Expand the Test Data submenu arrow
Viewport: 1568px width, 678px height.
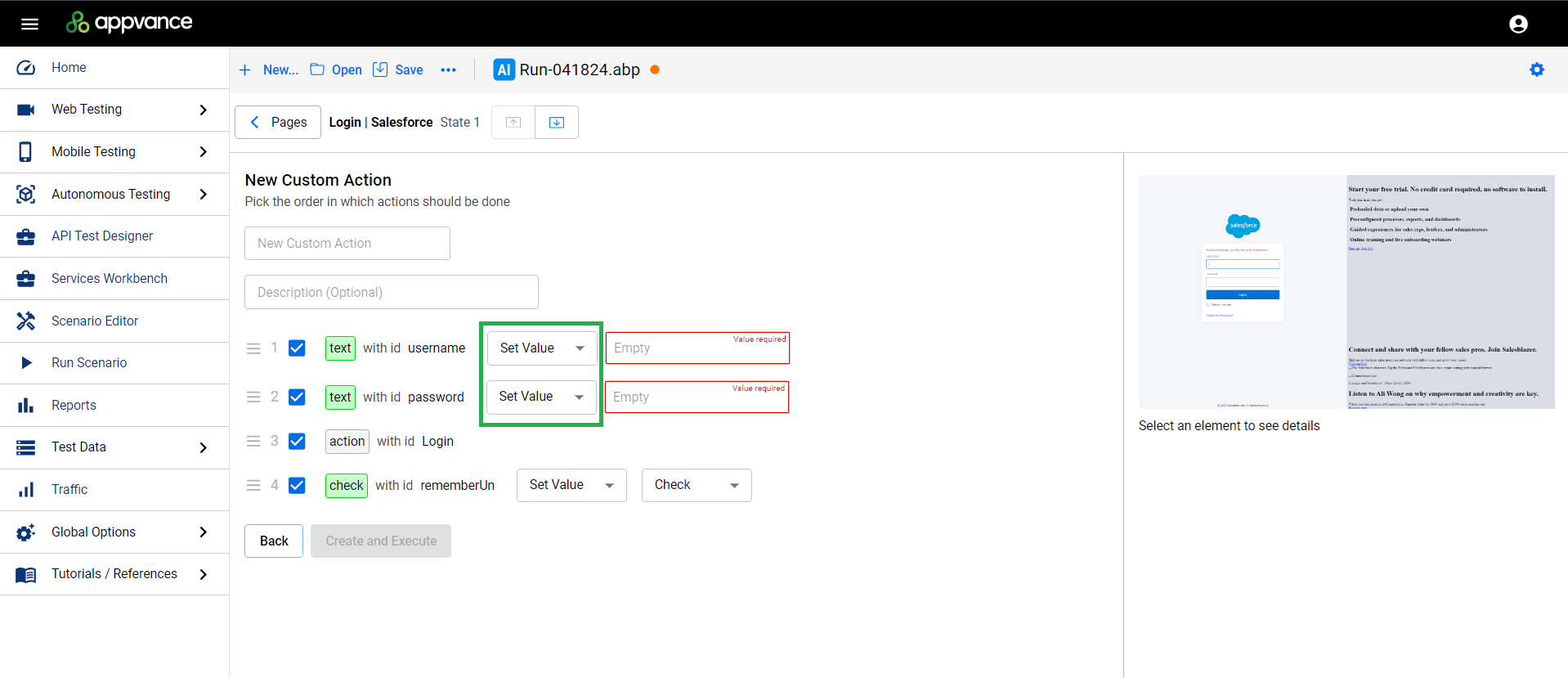(203, 447)
